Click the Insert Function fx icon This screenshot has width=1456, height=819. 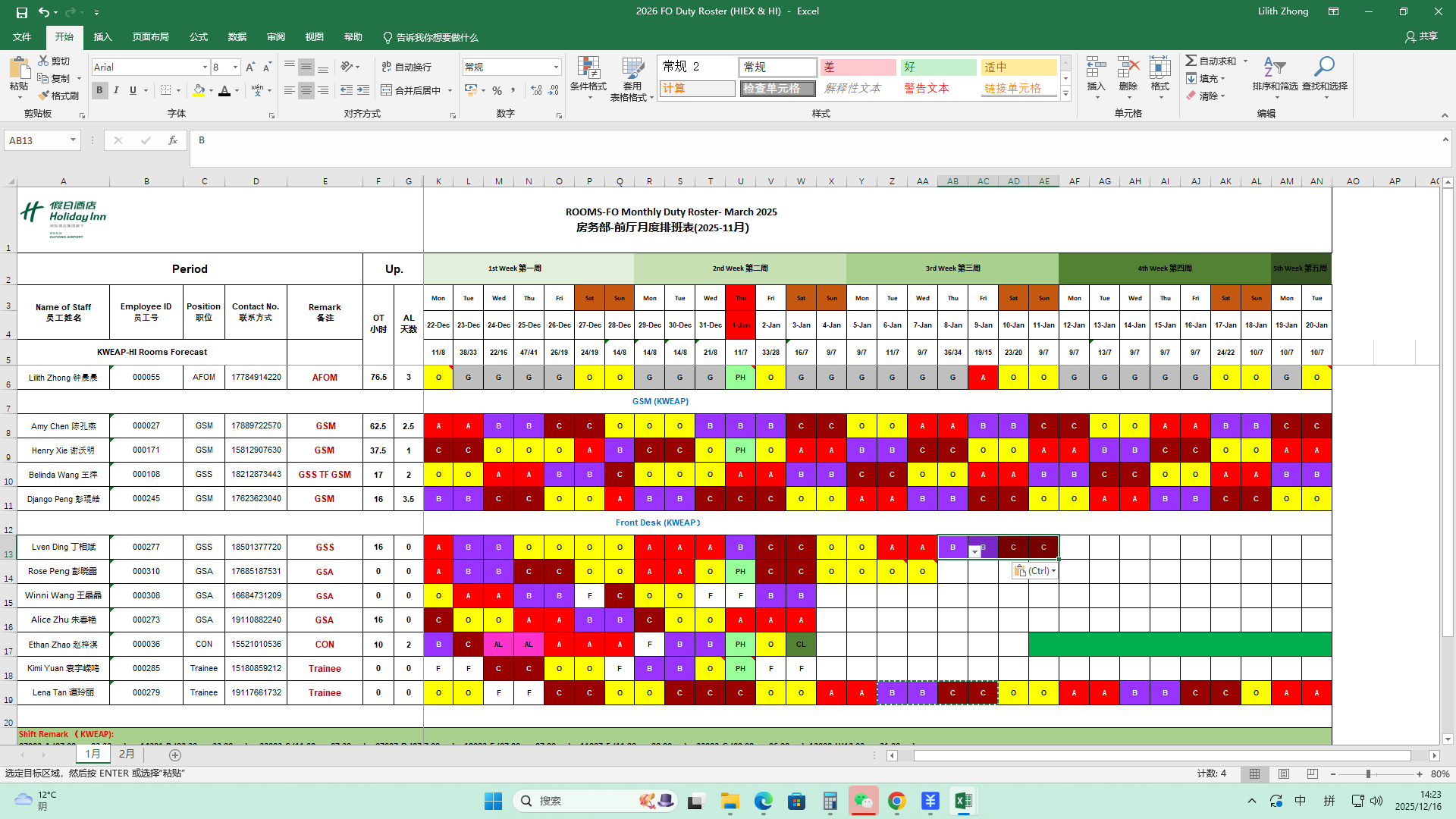pyautogui.click(x=173, y=140)
